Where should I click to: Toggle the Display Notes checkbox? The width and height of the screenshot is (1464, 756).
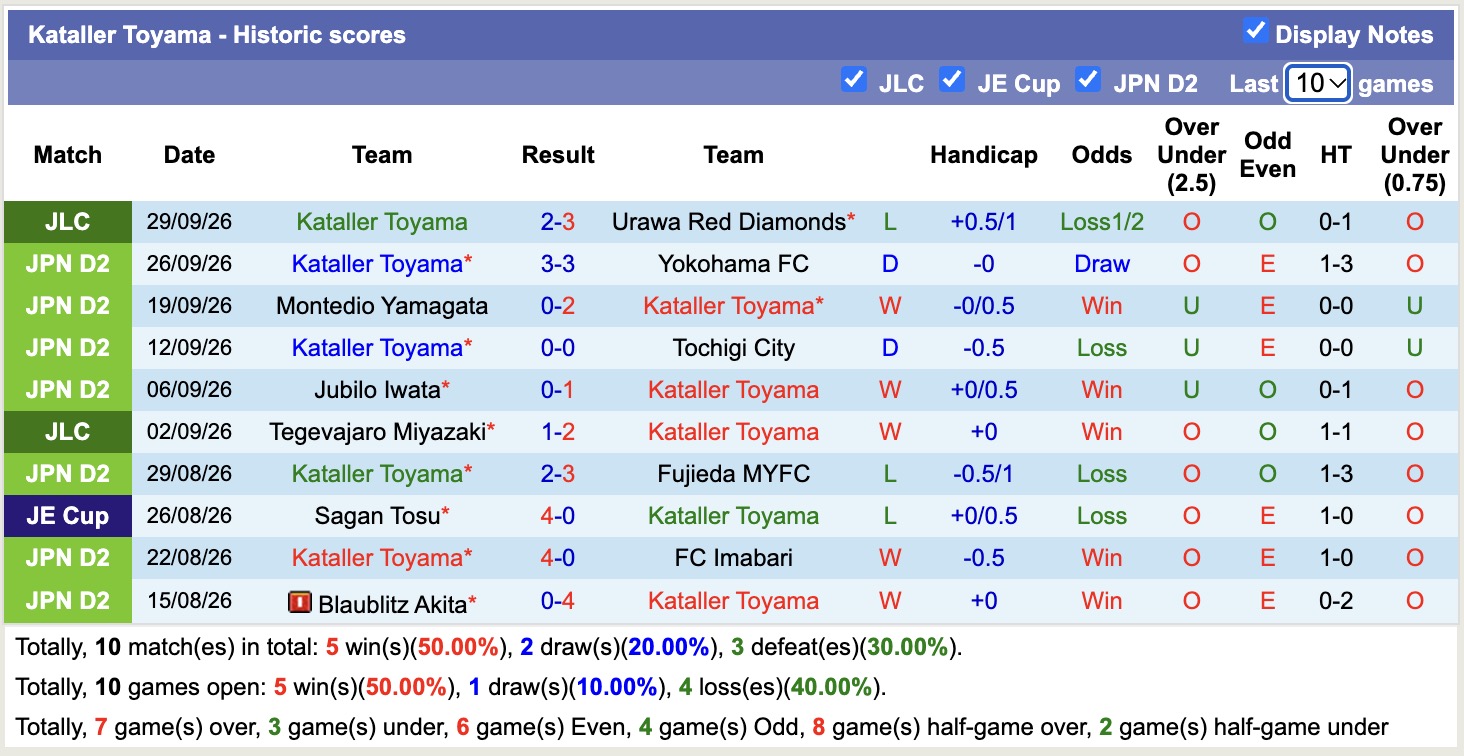click(1255, 31)
